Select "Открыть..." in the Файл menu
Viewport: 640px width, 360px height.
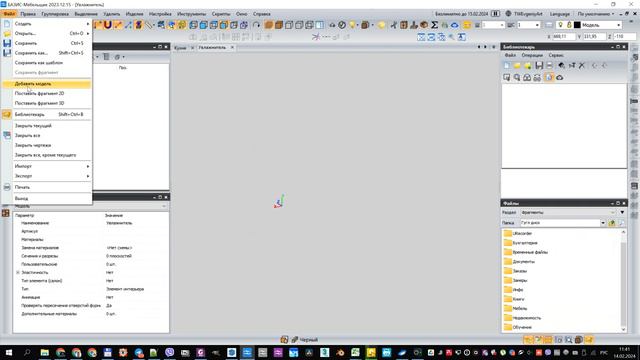point(46,33)
